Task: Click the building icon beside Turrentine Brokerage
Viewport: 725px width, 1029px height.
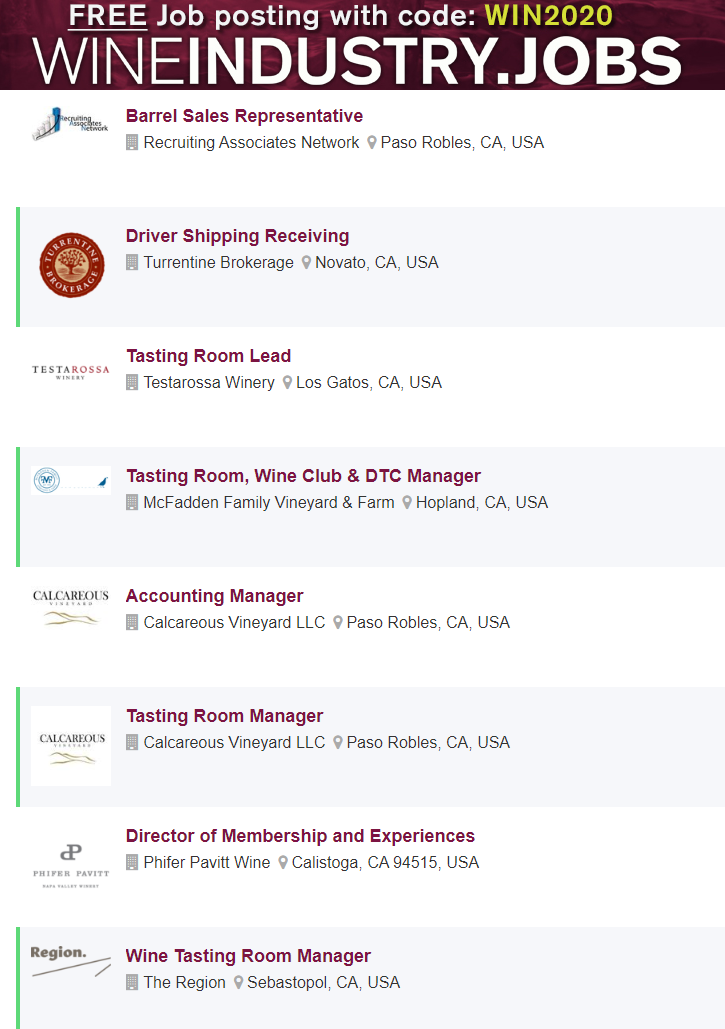Action: point(132,263)
